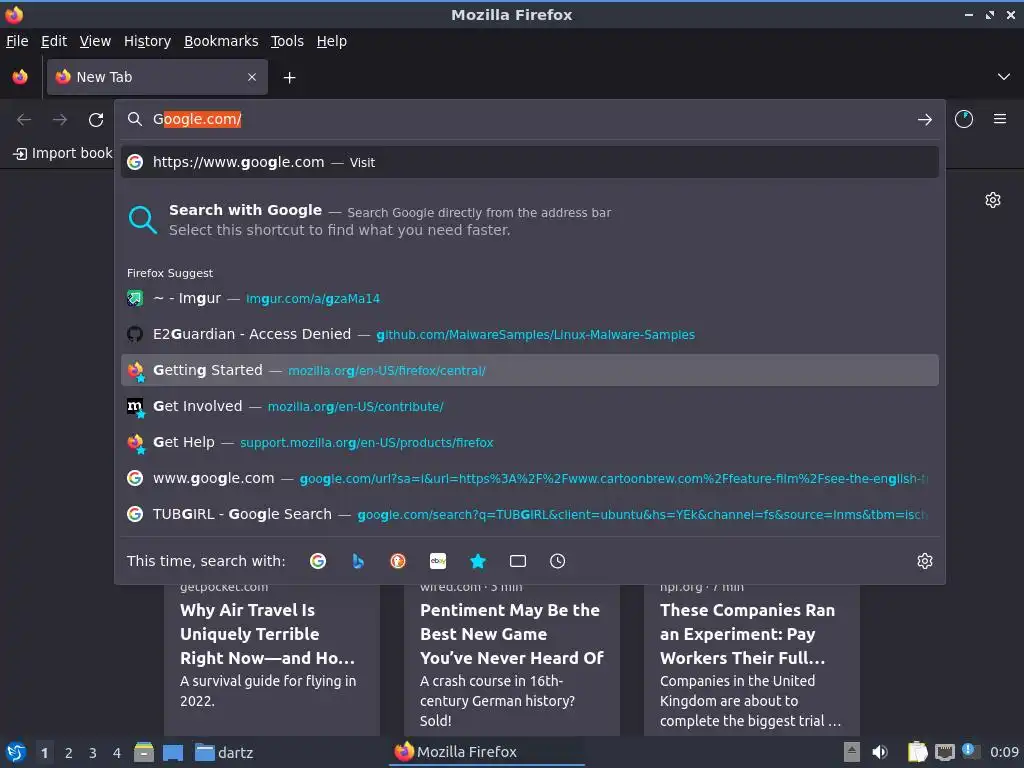The width and height of the screenshot is (1024, 768).
Task: Open E2Guardian Access Denied github suggestion
Action: [530, 334]
